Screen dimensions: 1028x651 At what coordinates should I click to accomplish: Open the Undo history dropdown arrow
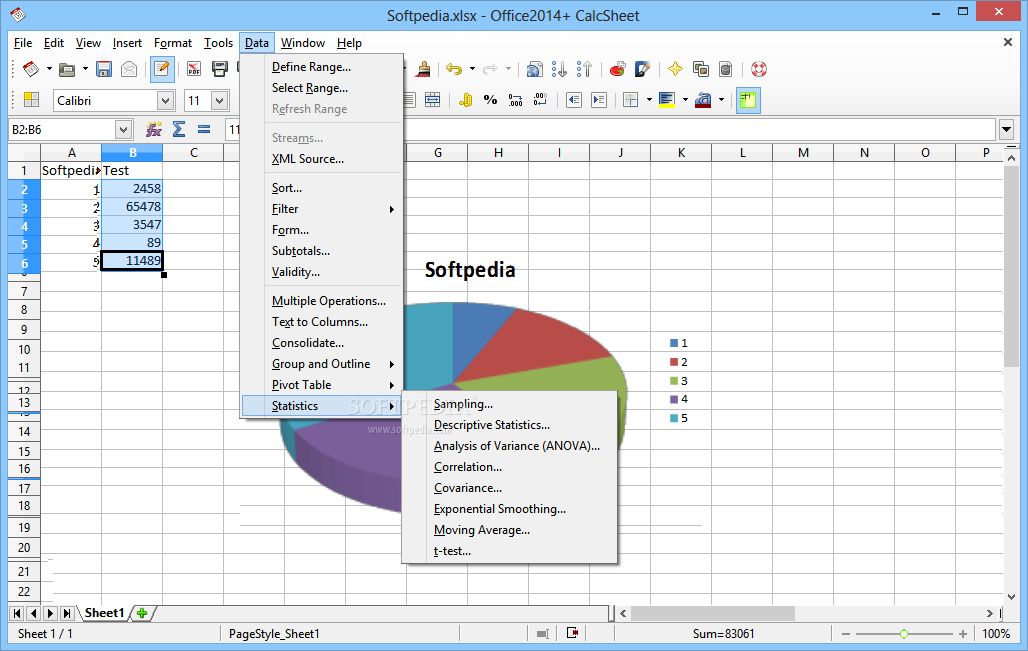tap(472, 69)
